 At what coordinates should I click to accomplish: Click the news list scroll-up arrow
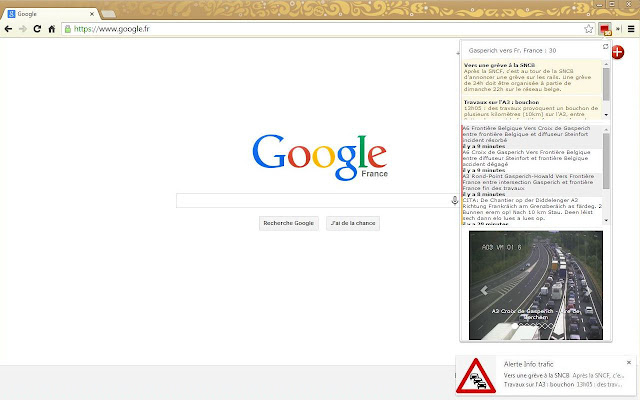click(x=606, y=64)
